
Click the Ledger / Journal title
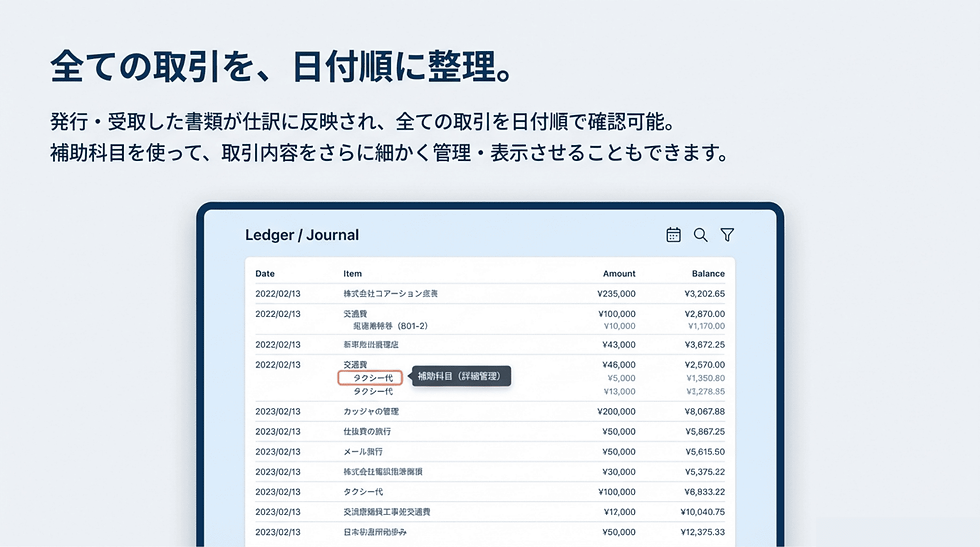[302, 235]
